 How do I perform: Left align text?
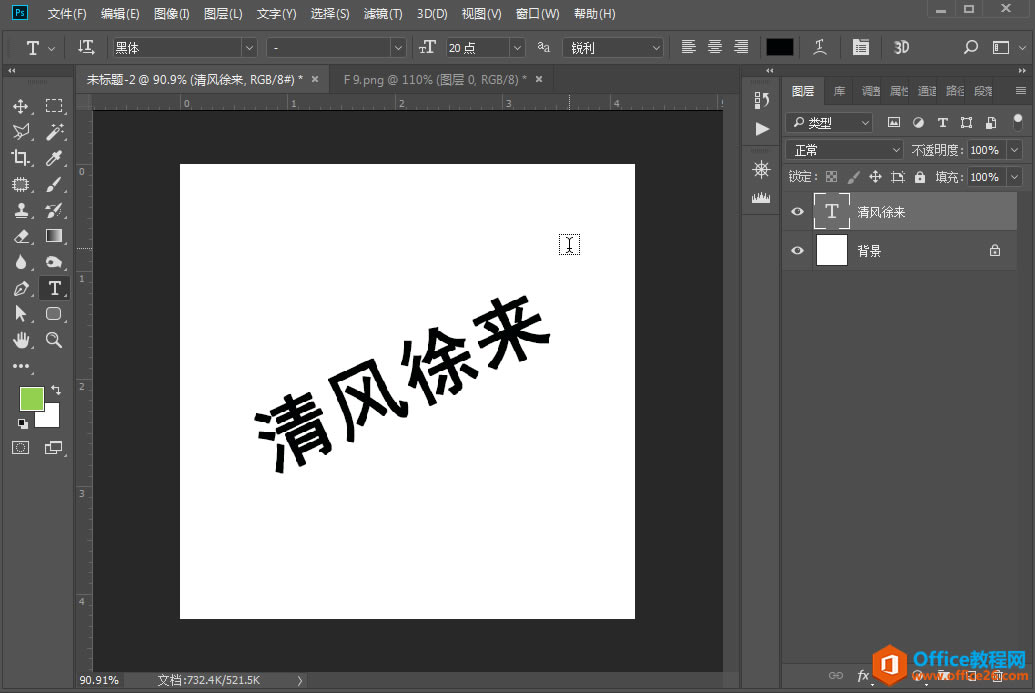pyautogui.click(x=688, y=48)
